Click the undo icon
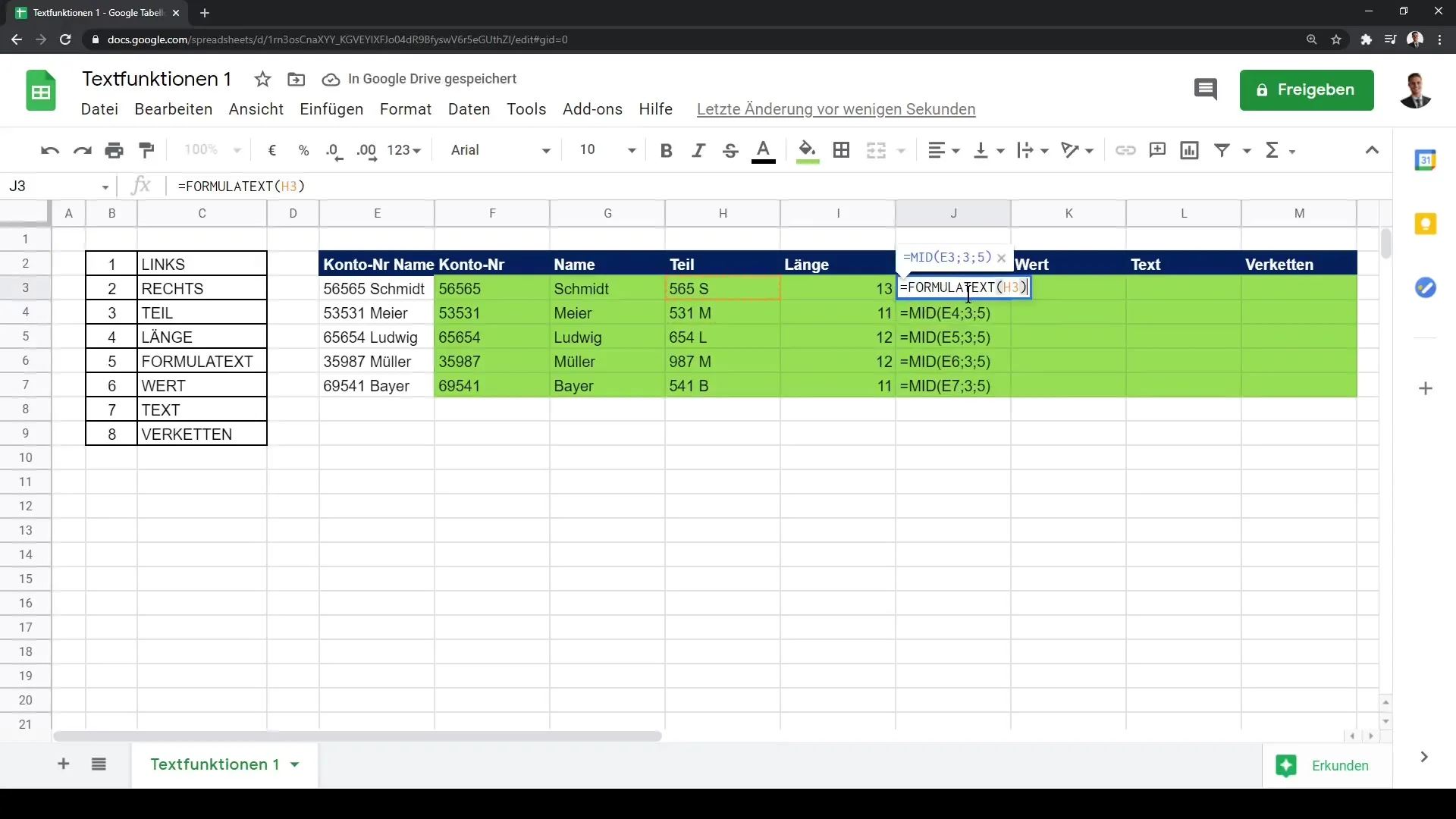1456x819 pixels. (50, 150)
